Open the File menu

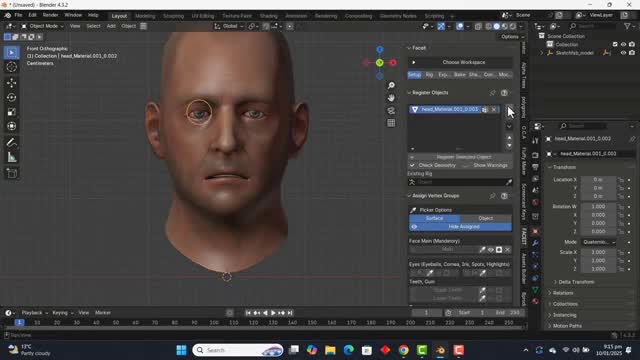tap(18, 15)
